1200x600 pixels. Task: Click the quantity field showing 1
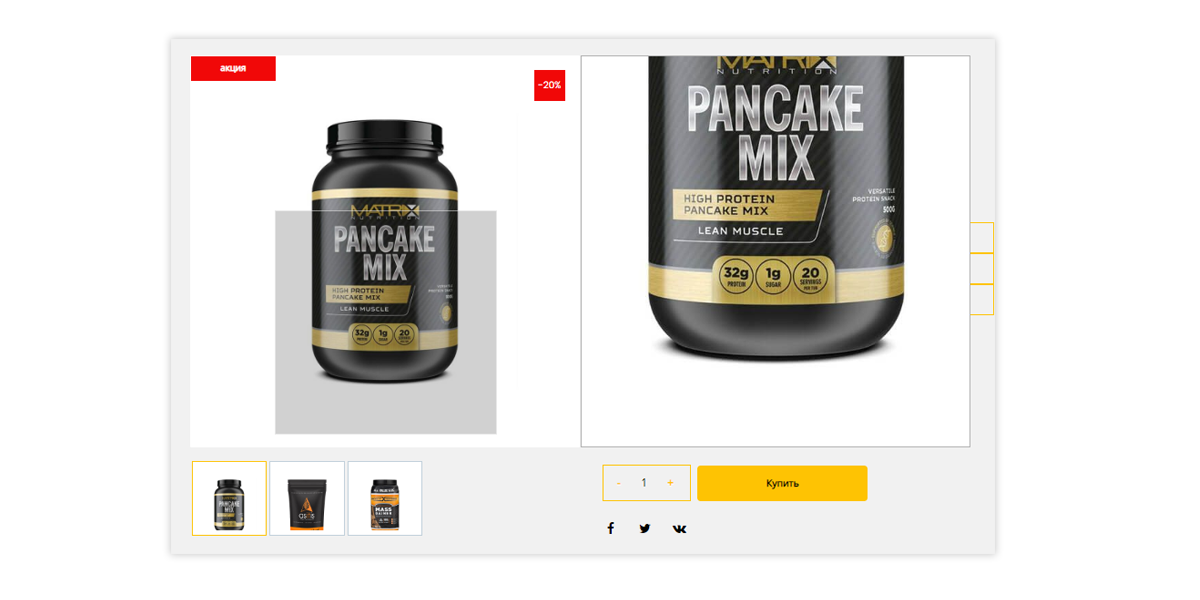pyautogui.click(x=644, y=483)
